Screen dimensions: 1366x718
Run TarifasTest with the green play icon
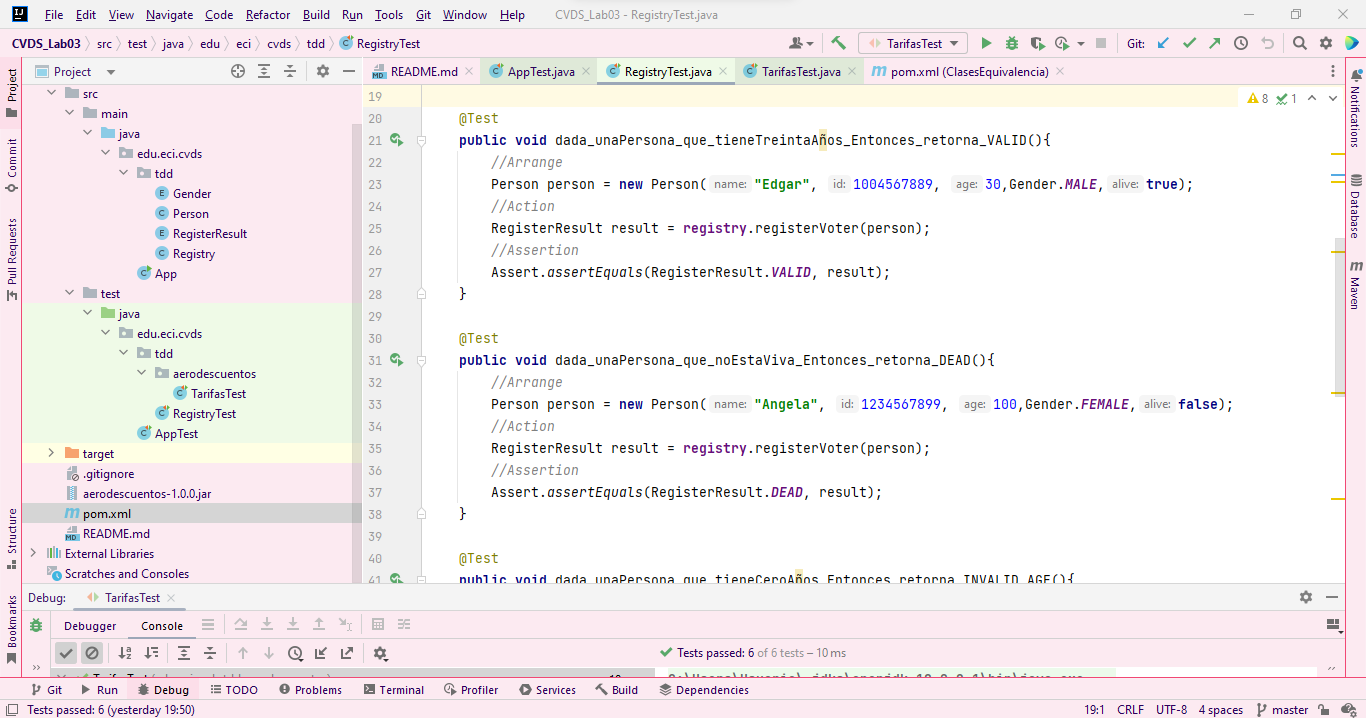click(986, 43)
